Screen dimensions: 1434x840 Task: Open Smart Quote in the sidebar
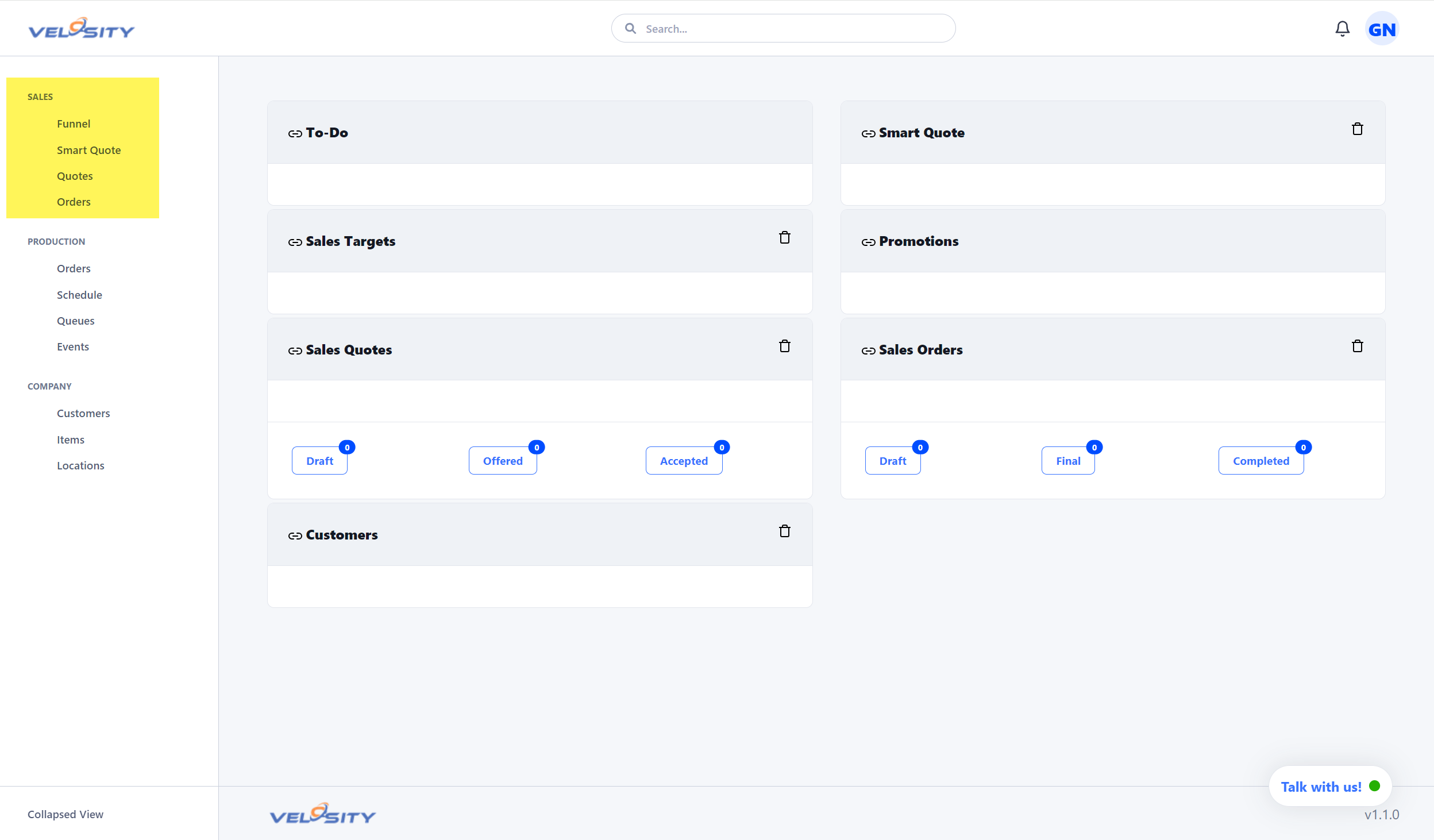pos(88,150)
